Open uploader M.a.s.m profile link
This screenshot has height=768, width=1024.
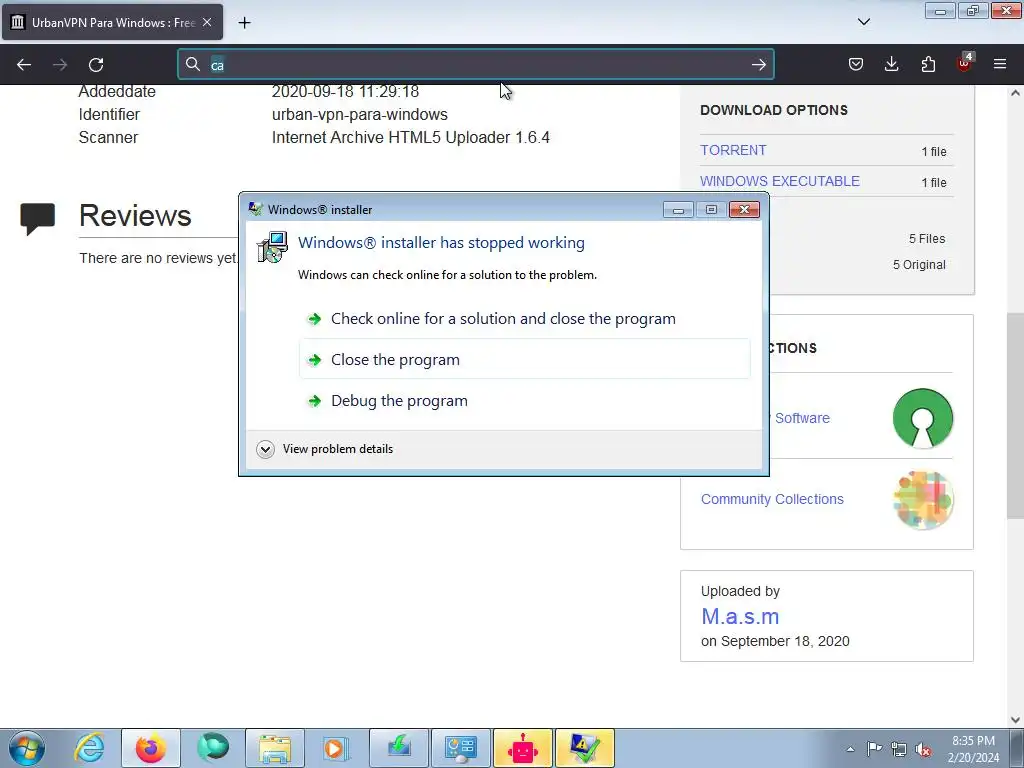point(740,616)
